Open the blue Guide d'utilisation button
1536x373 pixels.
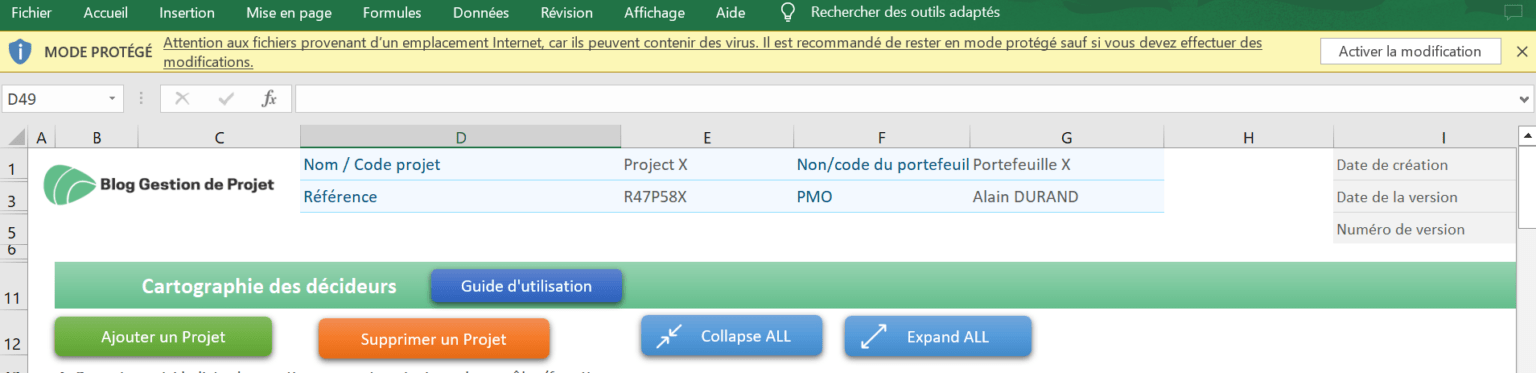[526, 286]
